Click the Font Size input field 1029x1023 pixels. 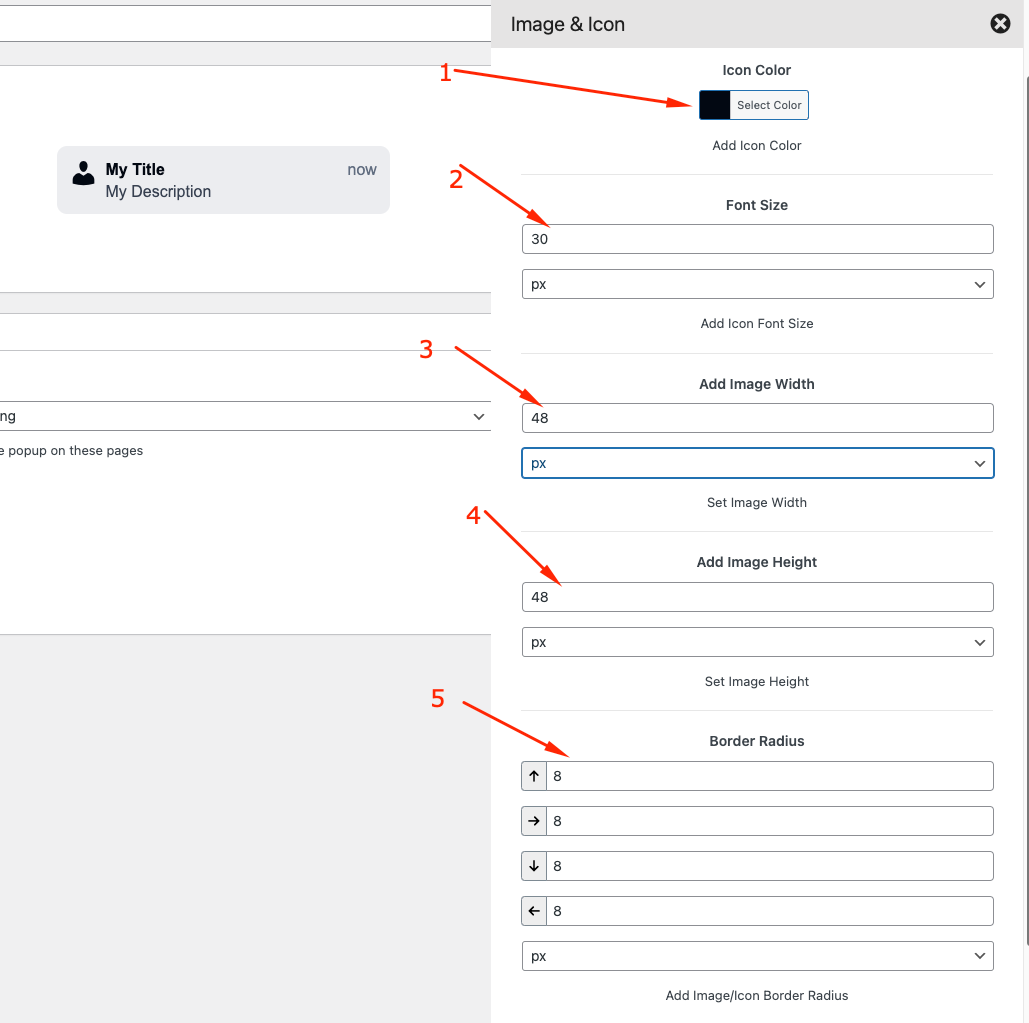point(757,239)
